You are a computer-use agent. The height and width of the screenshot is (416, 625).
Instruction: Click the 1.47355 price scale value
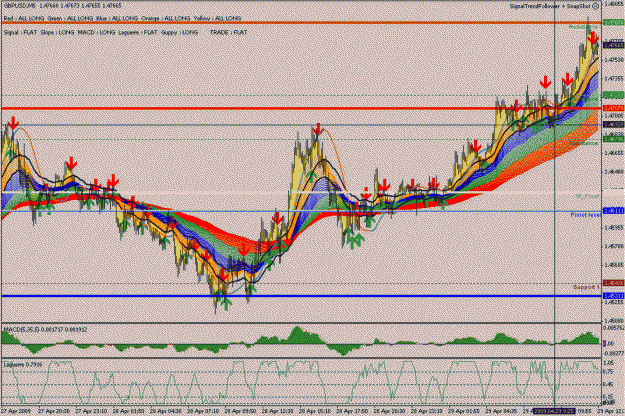click(x=614, y=78)
